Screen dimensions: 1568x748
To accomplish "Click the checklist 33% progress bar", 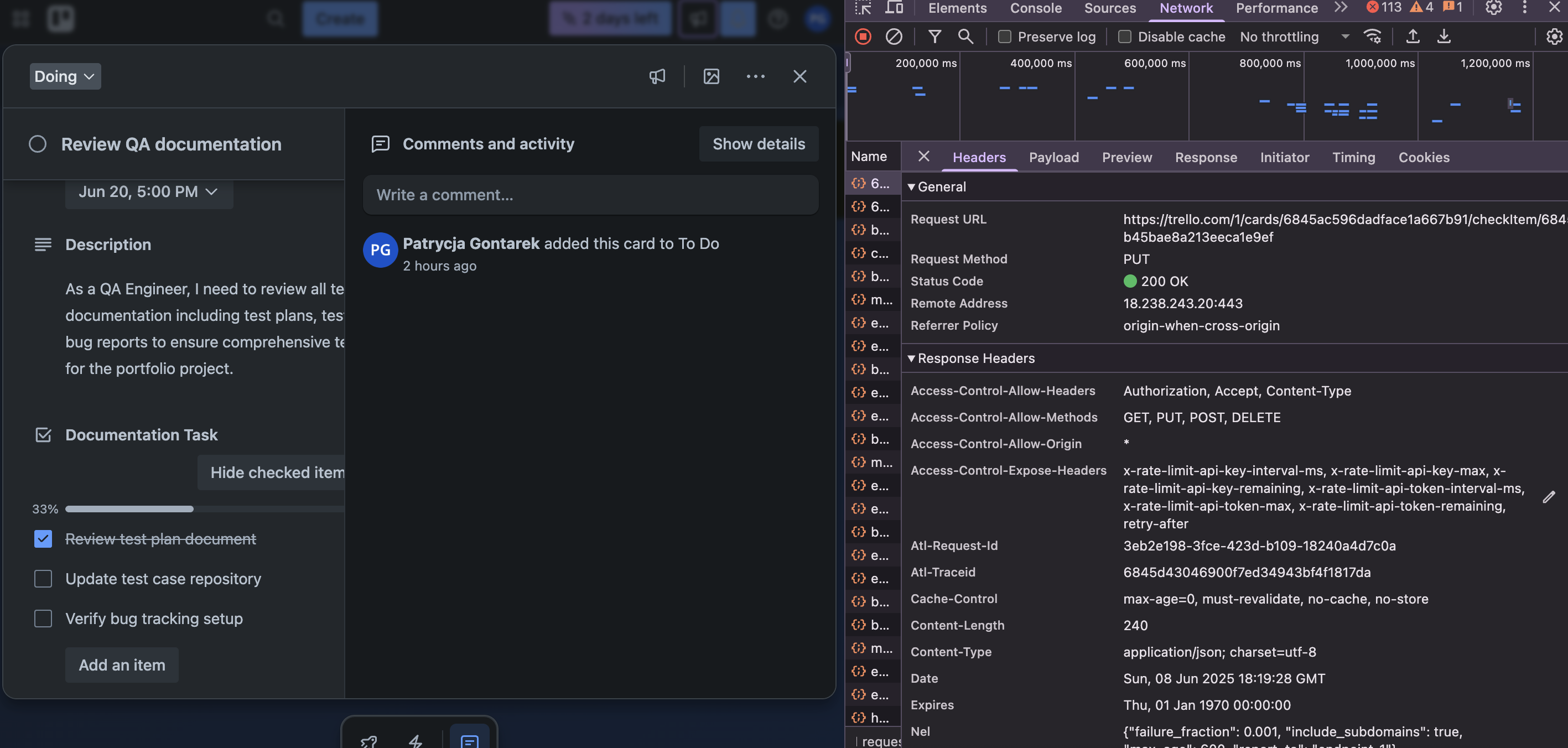I will (x=205, y=509).
